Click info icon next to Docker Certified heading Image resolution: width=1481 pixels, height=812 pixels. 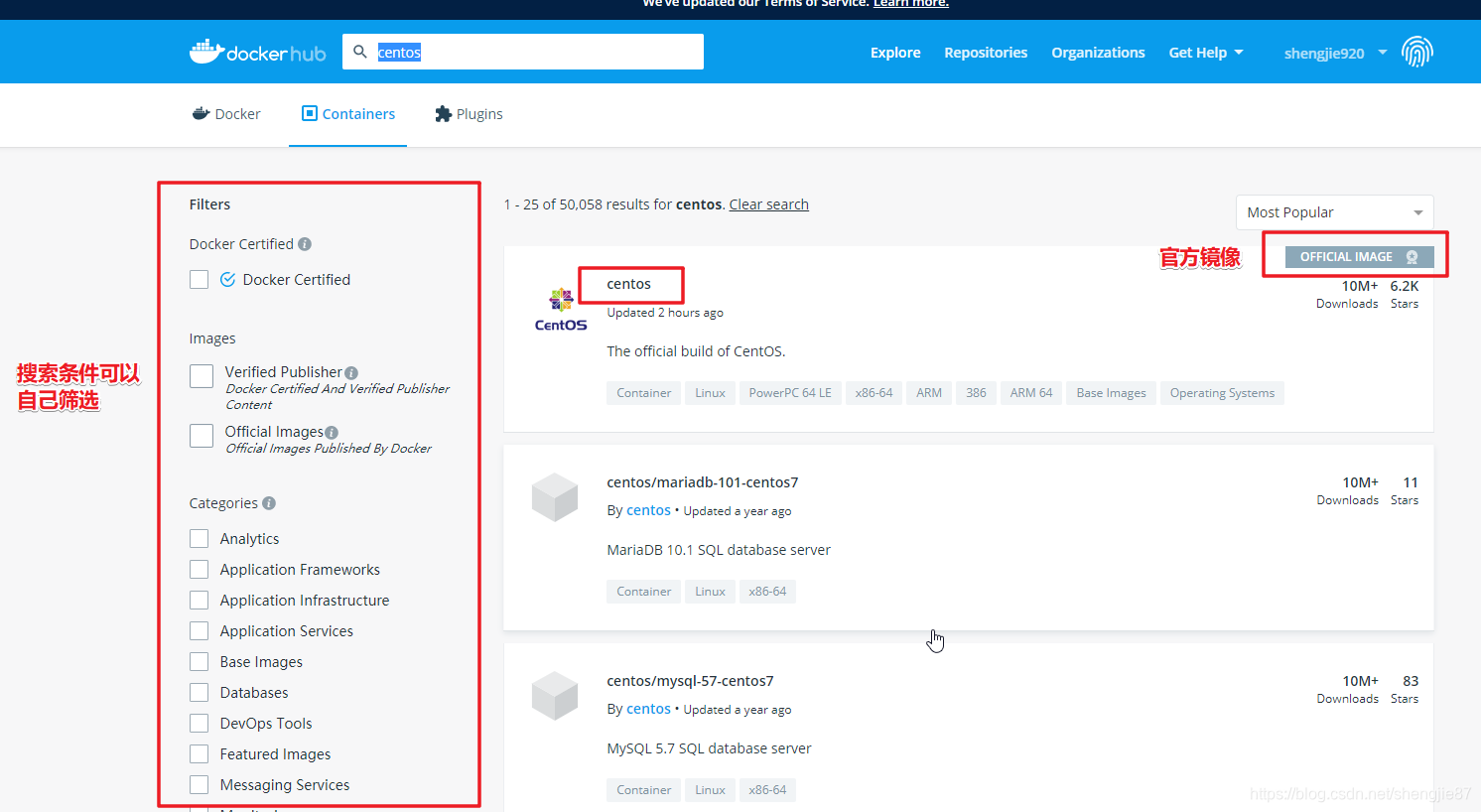coord(305,244)
